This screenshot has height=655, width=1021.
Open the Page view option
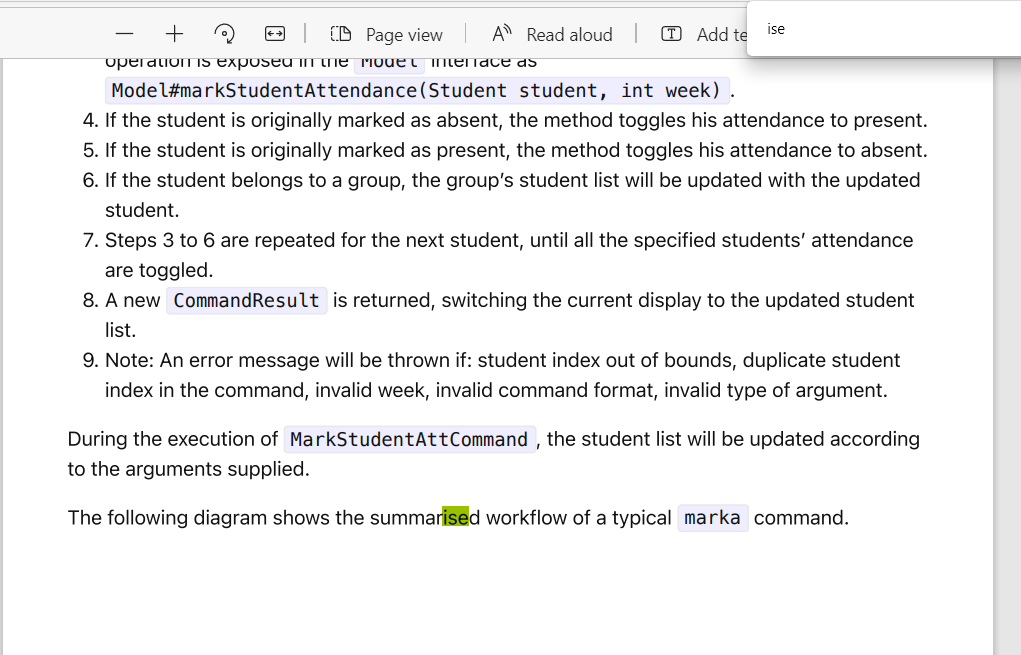(x=387, y=35)
